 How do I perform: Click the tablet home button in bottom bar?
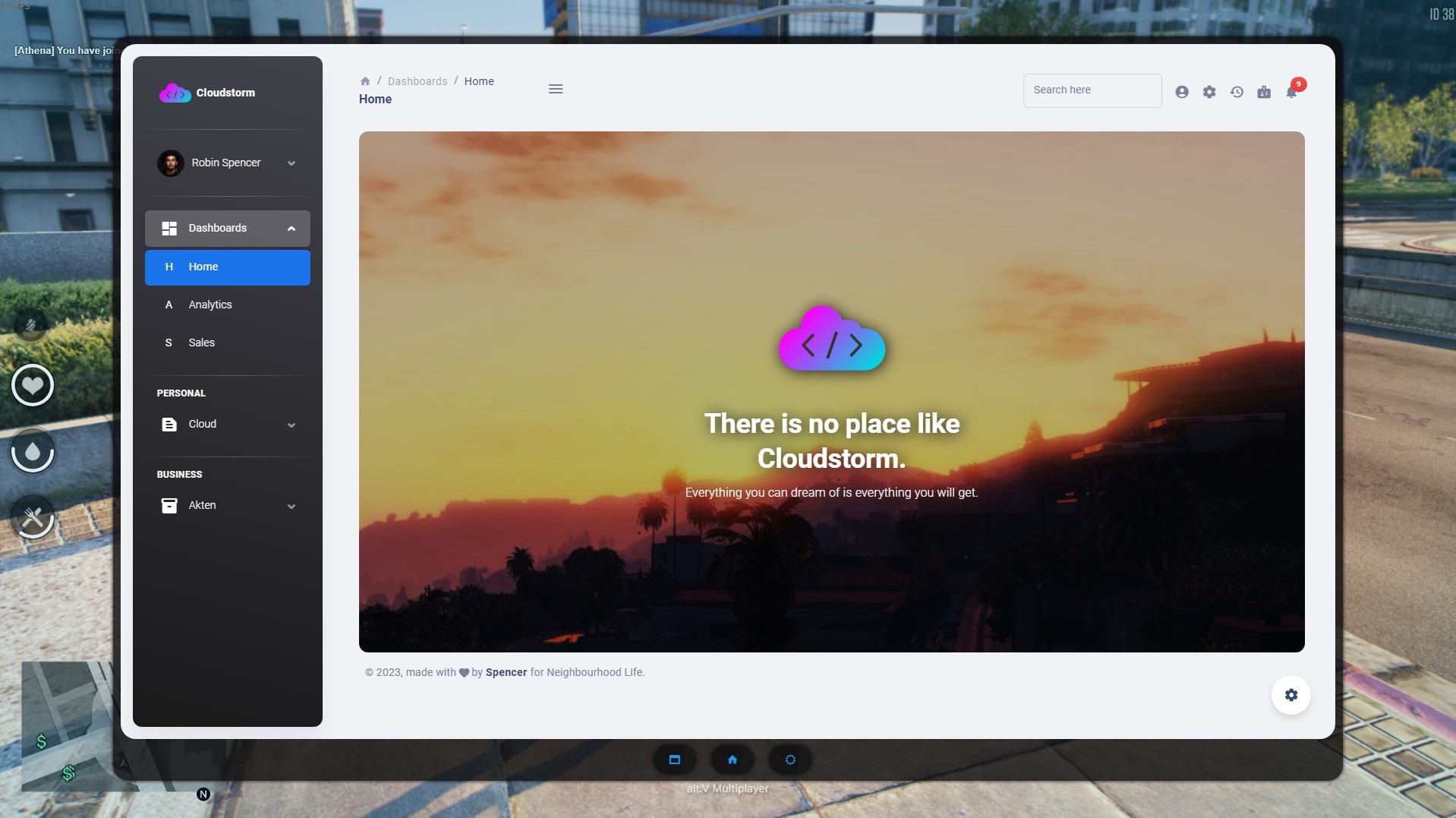(x=732, y=760)
